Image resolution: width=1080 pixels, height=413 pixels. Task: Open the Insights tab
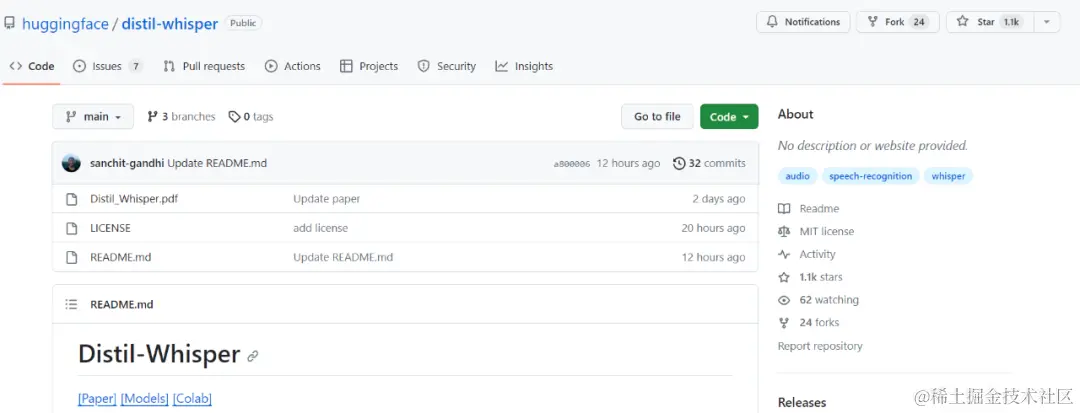pyautogui.click(x=524, y=66)
